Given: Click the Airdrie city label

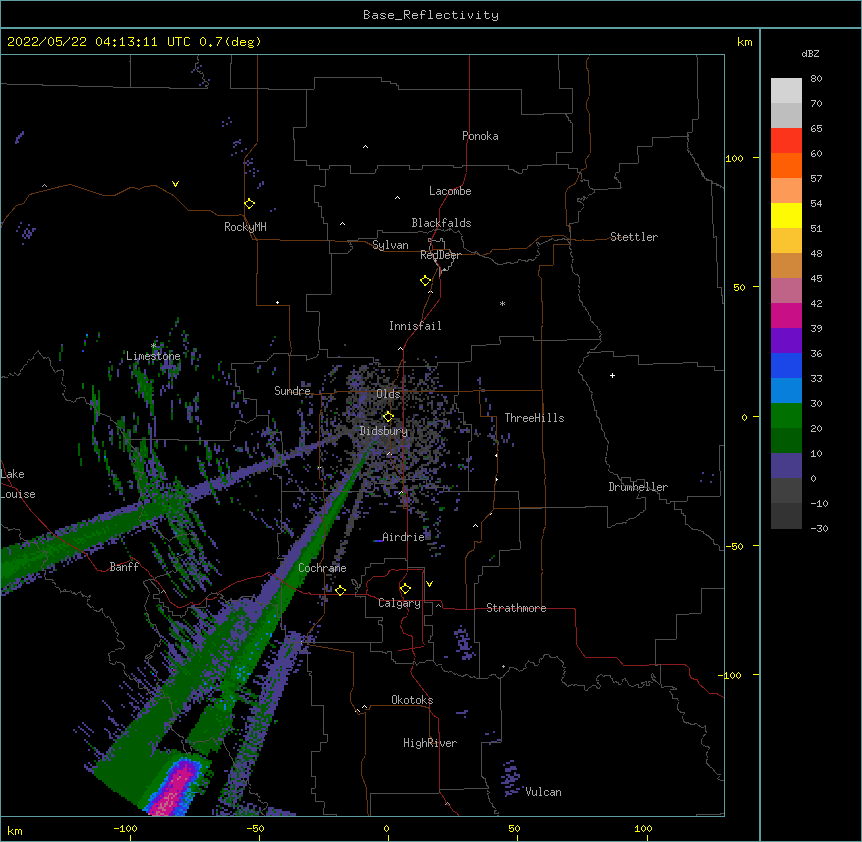Looking at the screenshot, I should tap(403, 537).
